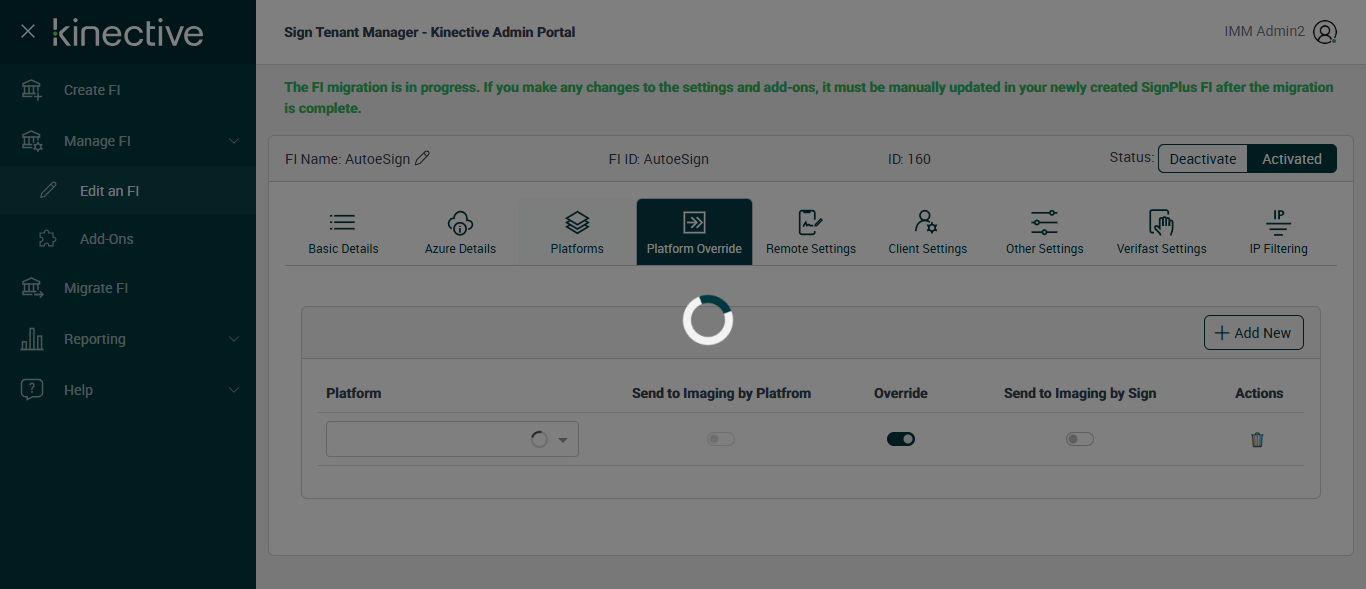
Task: Click the Add New button
Action: click(1253, 333)
